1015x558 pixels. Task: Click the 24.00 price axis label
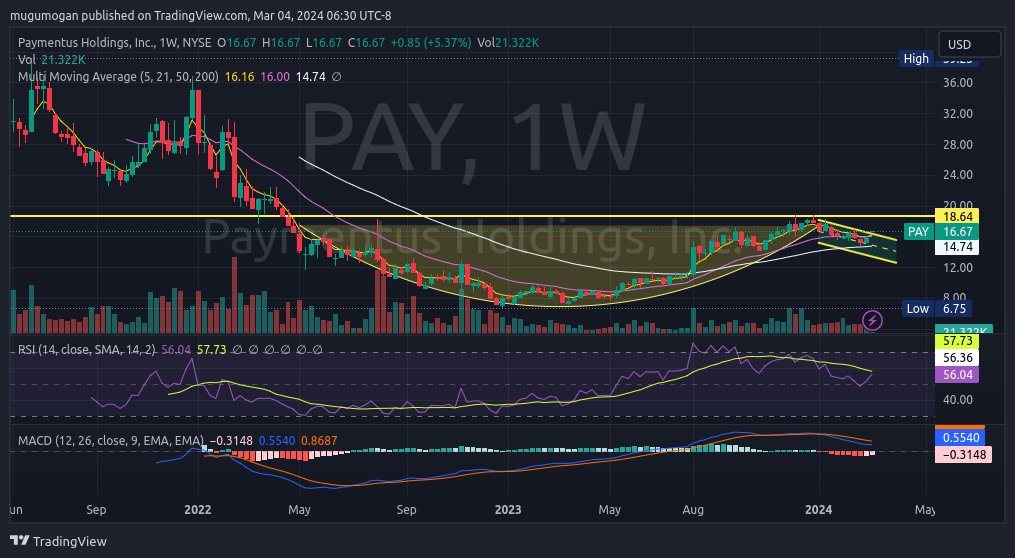pos(957,175)
